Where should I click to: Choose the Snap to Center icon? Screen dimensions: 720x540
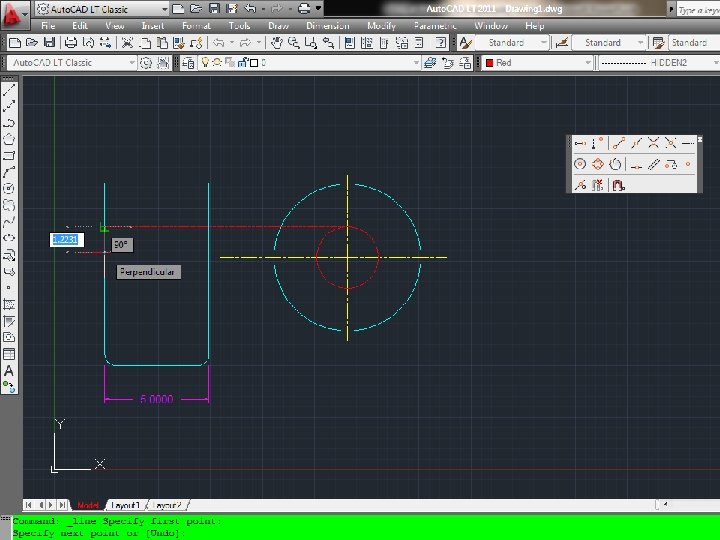click(580, 164)
